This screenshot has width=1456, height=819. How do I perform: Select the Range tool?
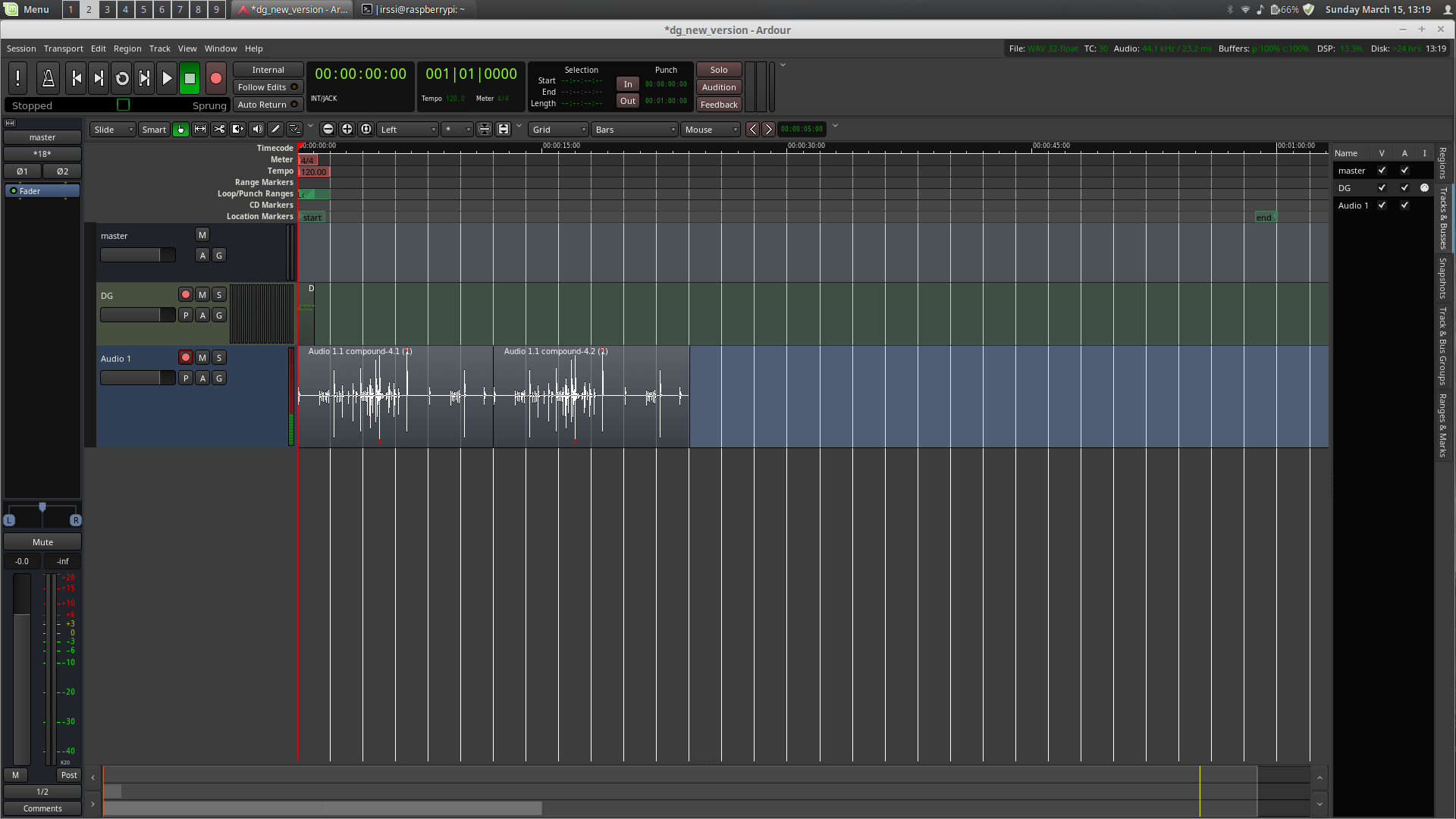point(200,130)
